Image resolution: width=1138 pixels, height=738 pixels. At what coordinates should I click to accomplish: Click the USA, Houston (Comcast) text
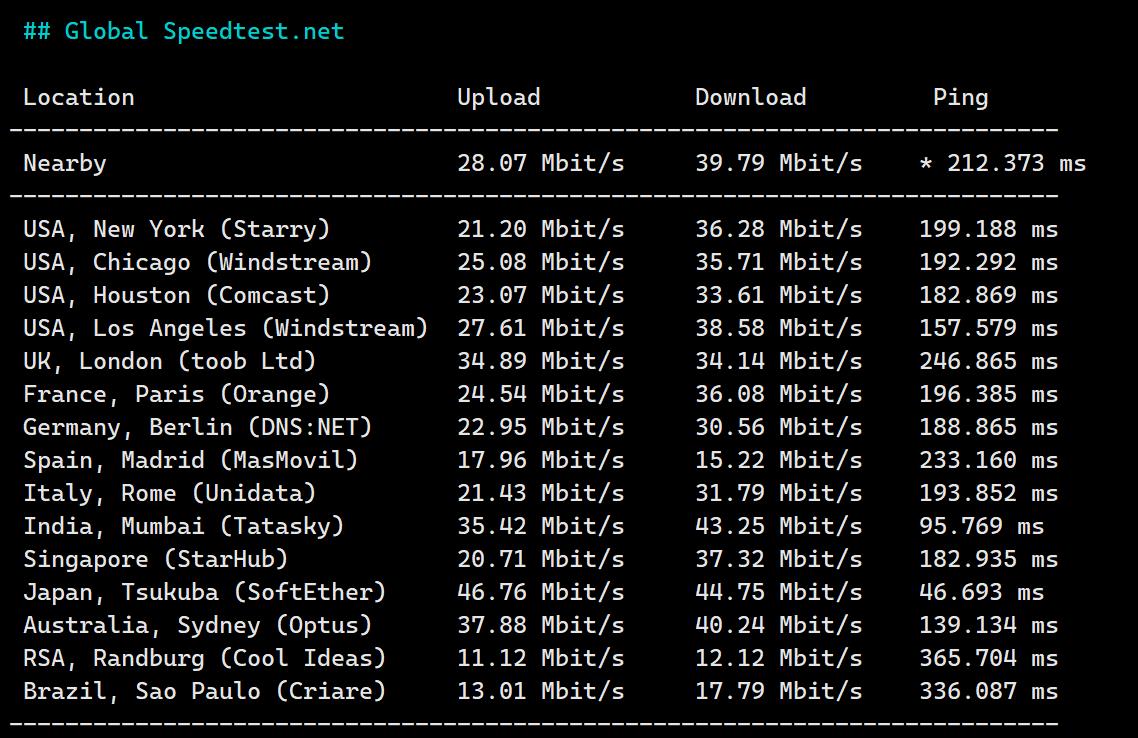176,295
